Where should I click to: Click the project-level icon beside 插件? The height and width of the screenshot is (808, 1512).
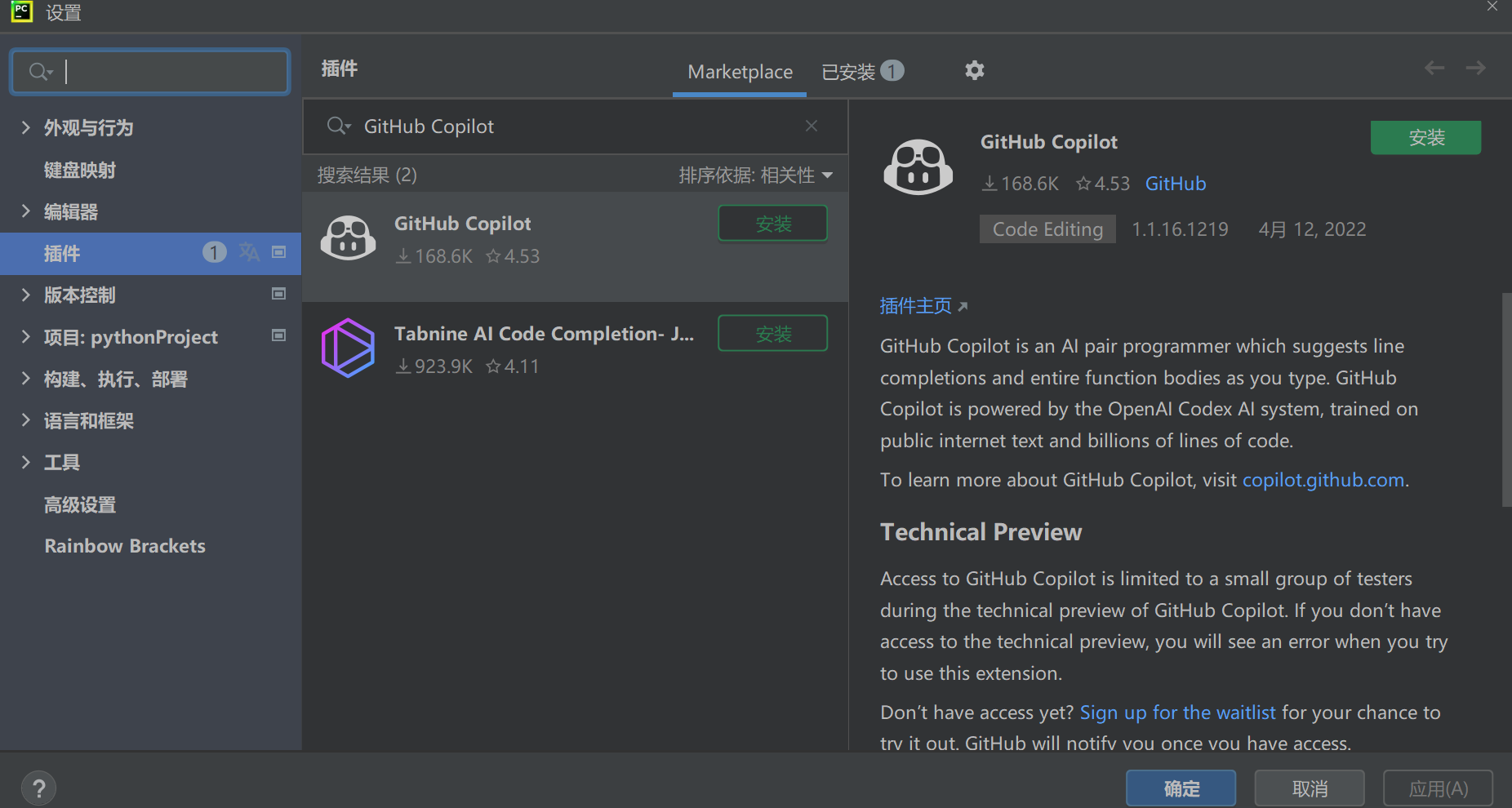point(278,252)
